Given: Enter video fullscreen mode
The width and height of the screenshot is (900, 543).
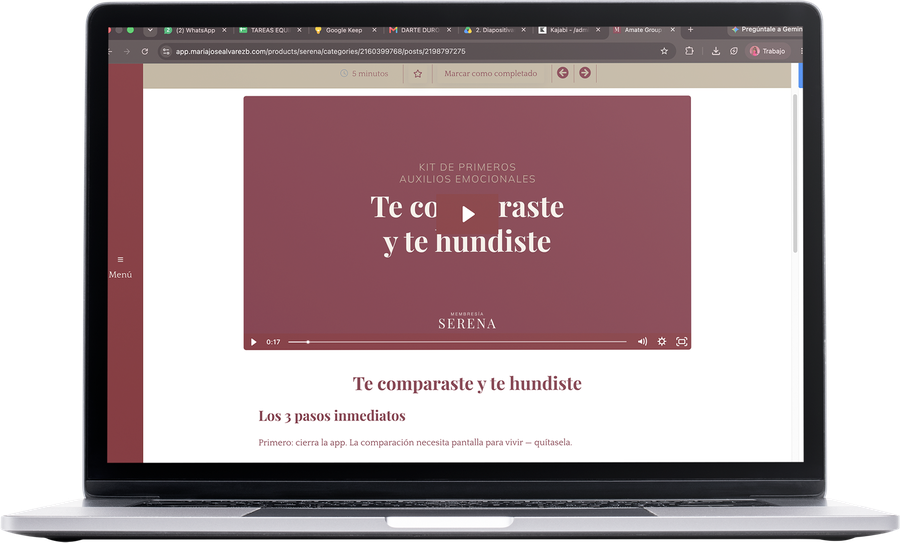Looking at the screenshot, I should pyautogui.click(x=681, y=342).
